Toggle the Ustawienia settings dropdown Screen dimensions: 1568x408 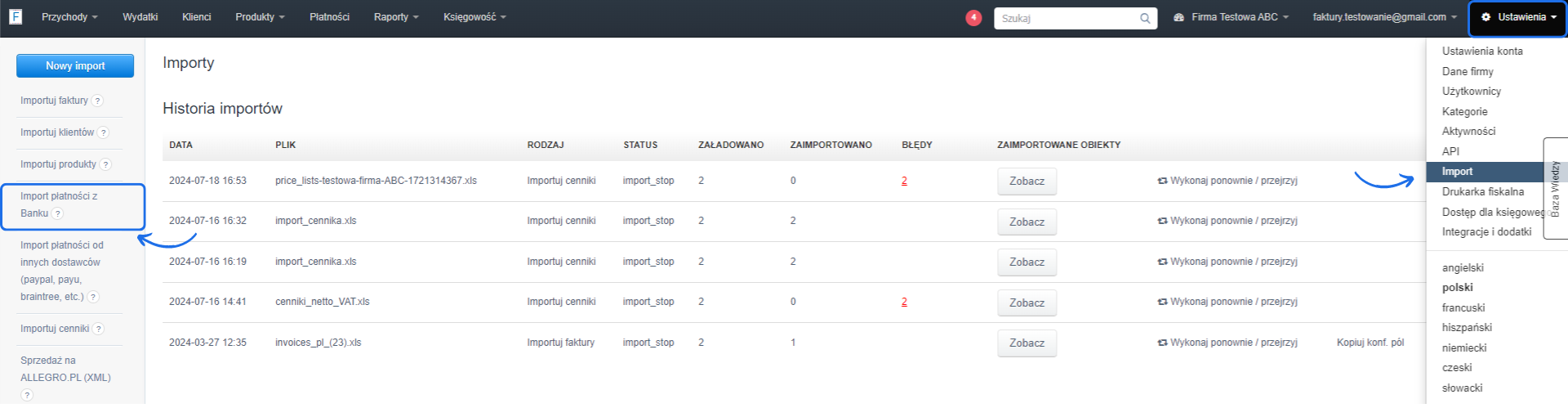coord(1518,17)
